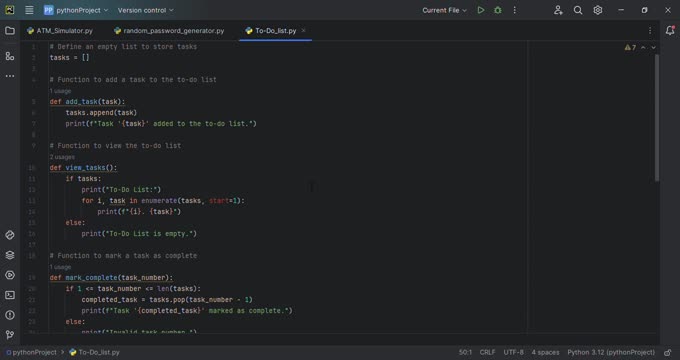Open the Git version control tool window
Viewport: 680px width, 360px height.
point(10,335)
